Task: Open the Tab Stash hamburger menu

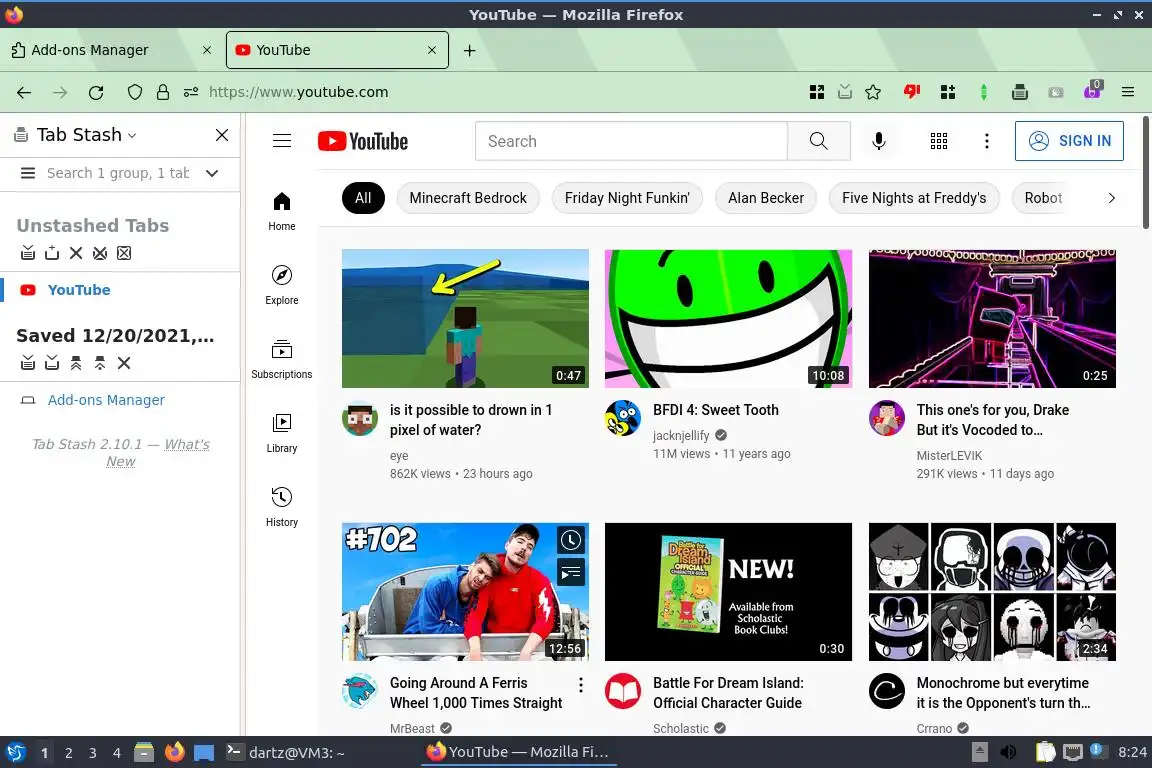Action: [x=28, y=173]
